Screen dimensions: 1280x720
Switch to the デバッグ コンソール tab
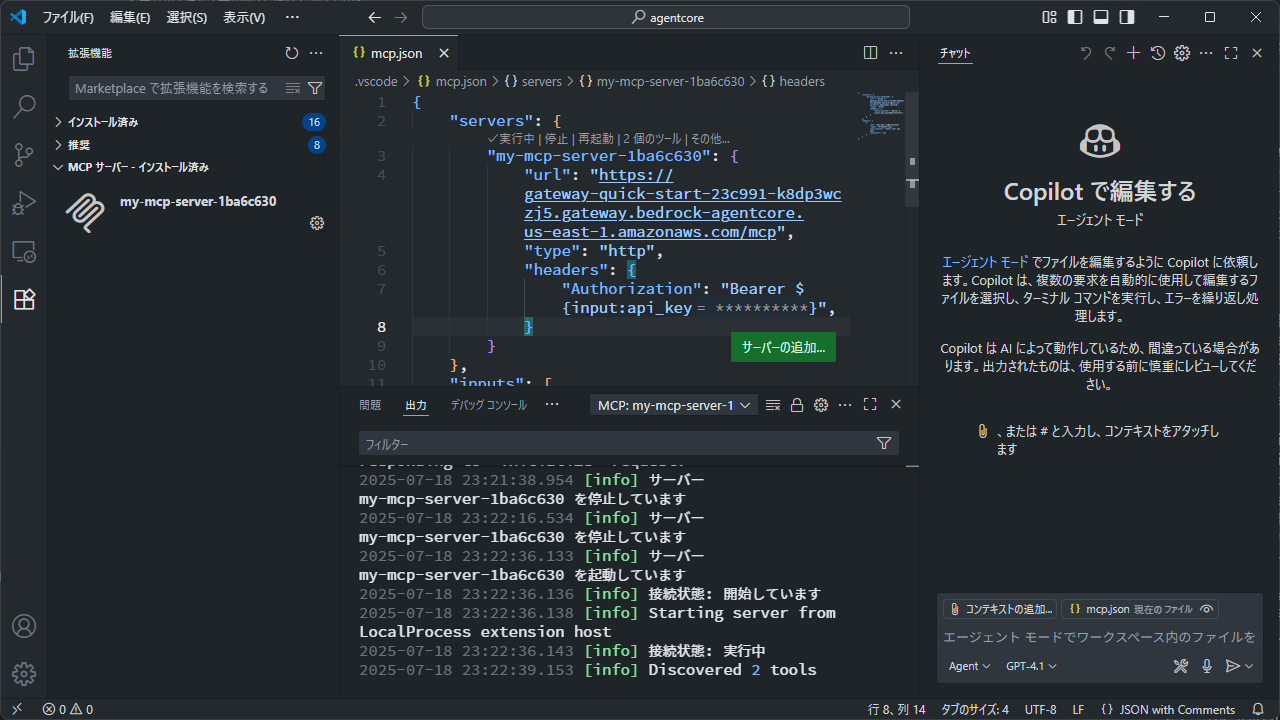[x=488, y=405]
